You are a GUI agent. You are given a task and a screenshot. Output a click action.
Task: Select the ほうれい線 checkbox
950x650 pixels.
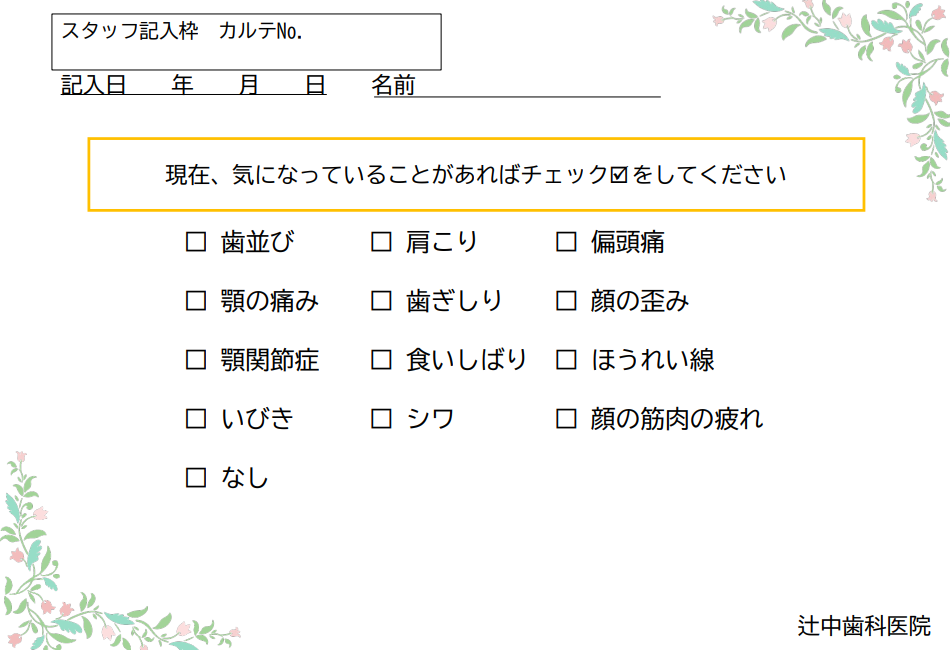coord(566,360)
